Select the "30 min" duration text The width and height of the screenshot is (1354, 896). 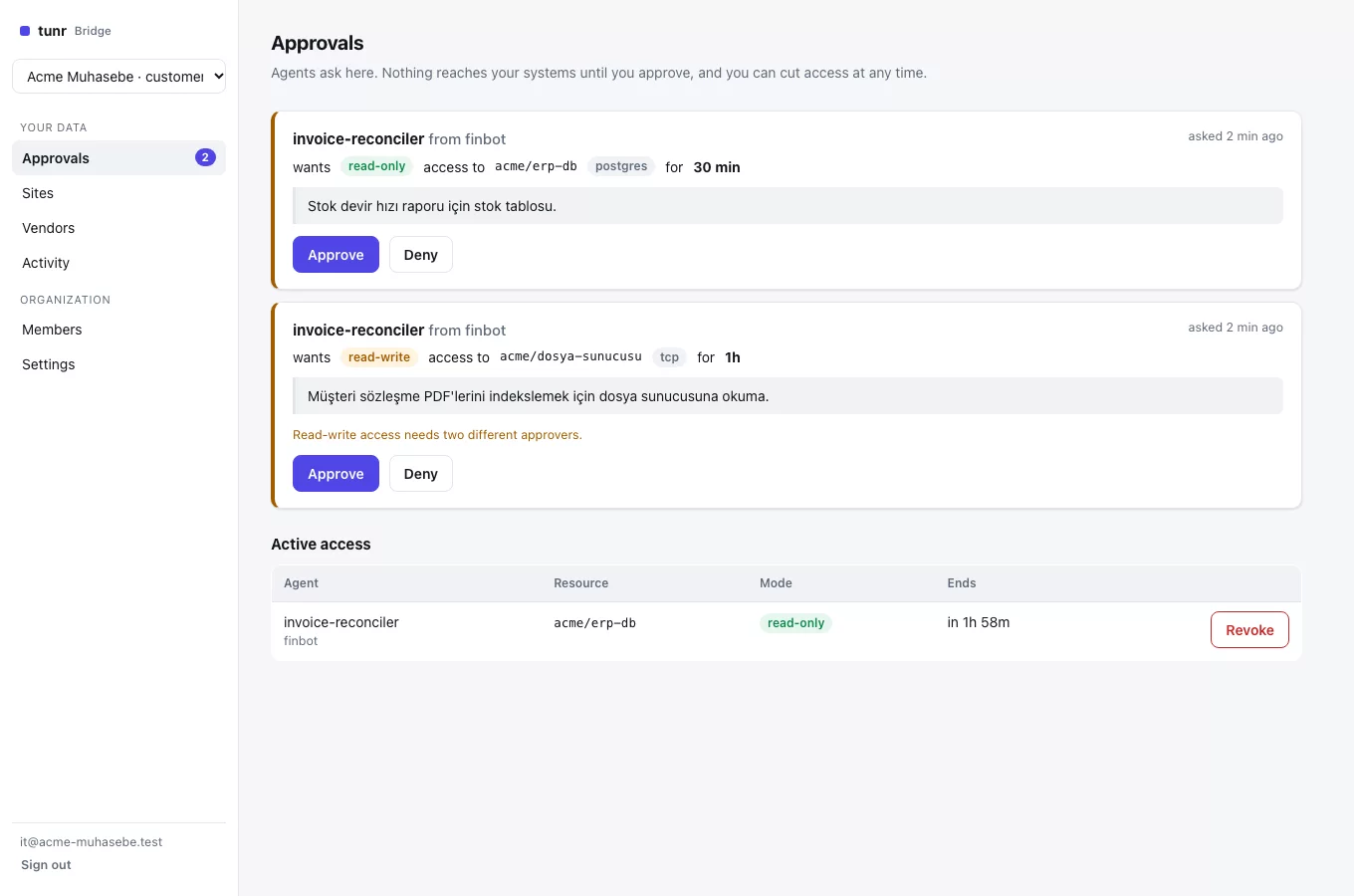717,167
